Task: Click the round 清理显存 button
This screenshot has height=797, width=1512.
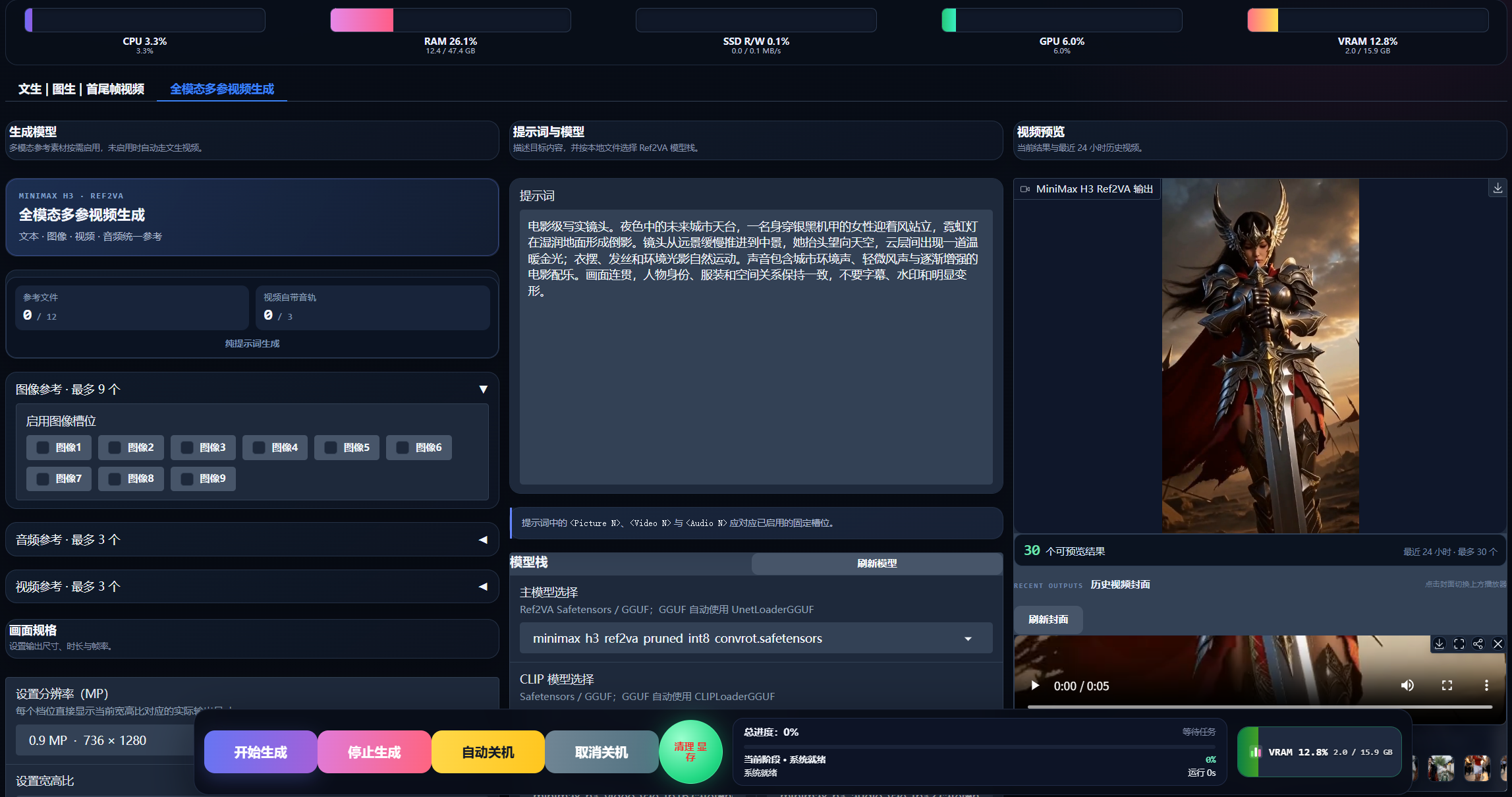Action: (690, 752)
